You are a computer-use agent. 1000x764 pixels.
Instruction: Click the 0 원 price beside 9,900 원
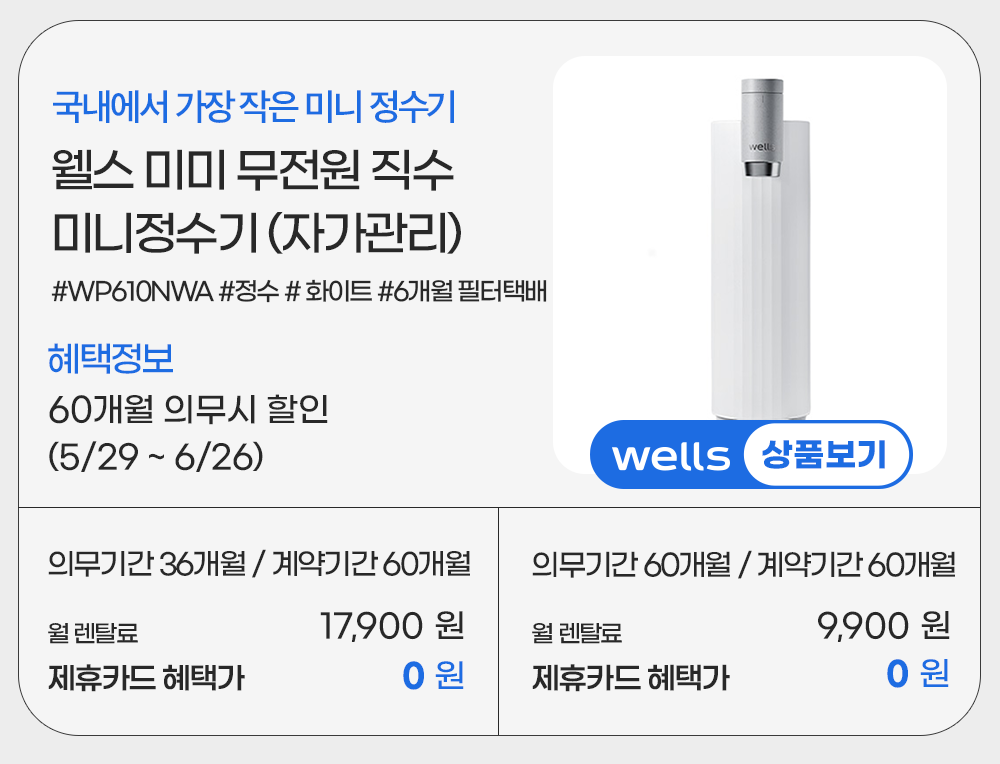point(917,676)
